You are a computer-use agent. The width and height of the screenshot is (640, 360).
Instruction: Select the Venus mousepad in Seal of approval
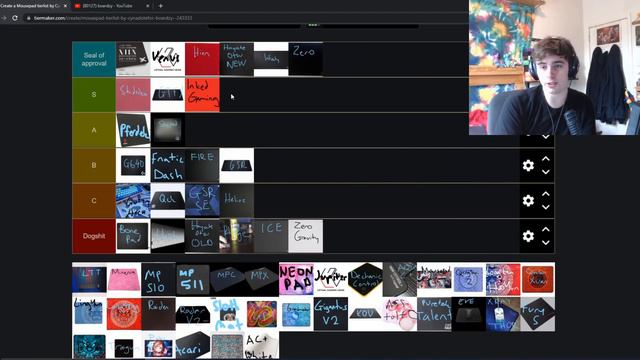pos(168,59)
